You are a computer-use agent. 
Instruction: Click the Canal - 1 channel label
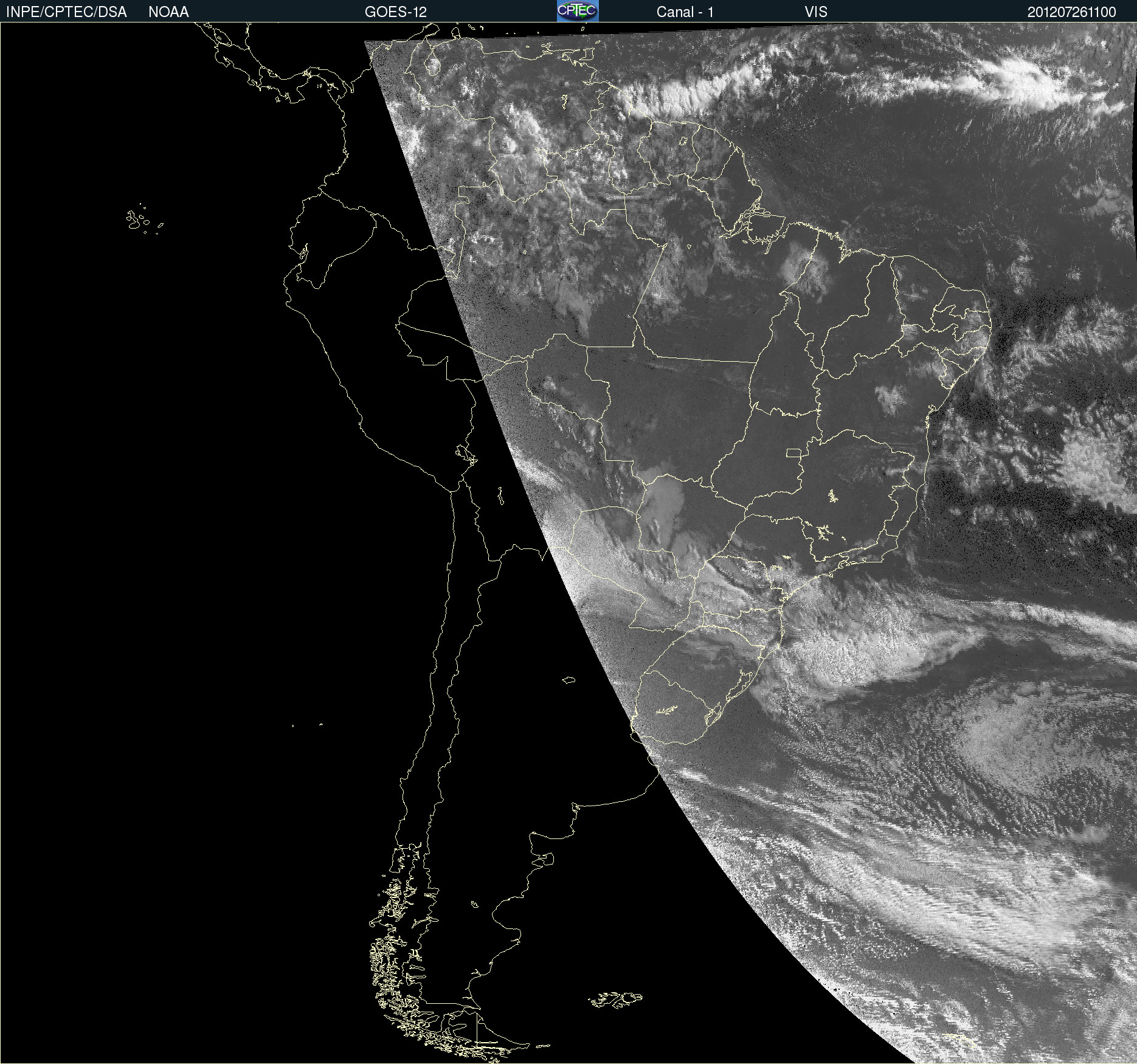tap(685, 12)
